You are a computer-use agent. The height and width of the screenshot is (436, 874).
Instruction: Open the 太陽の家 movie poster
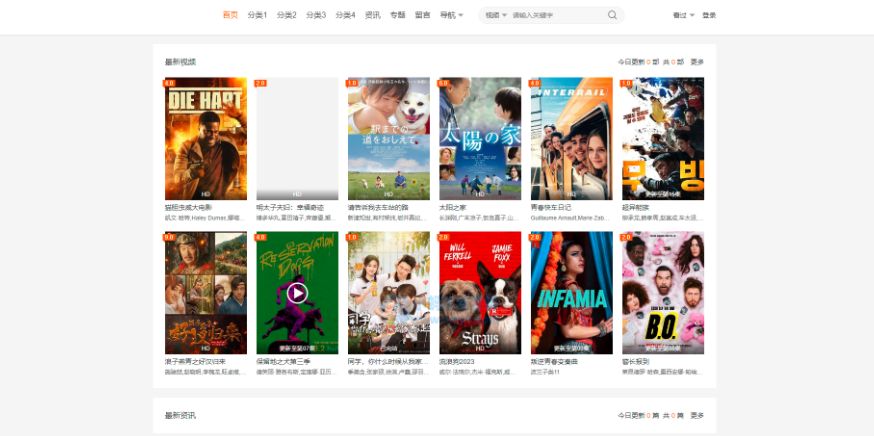pos(480,138)
